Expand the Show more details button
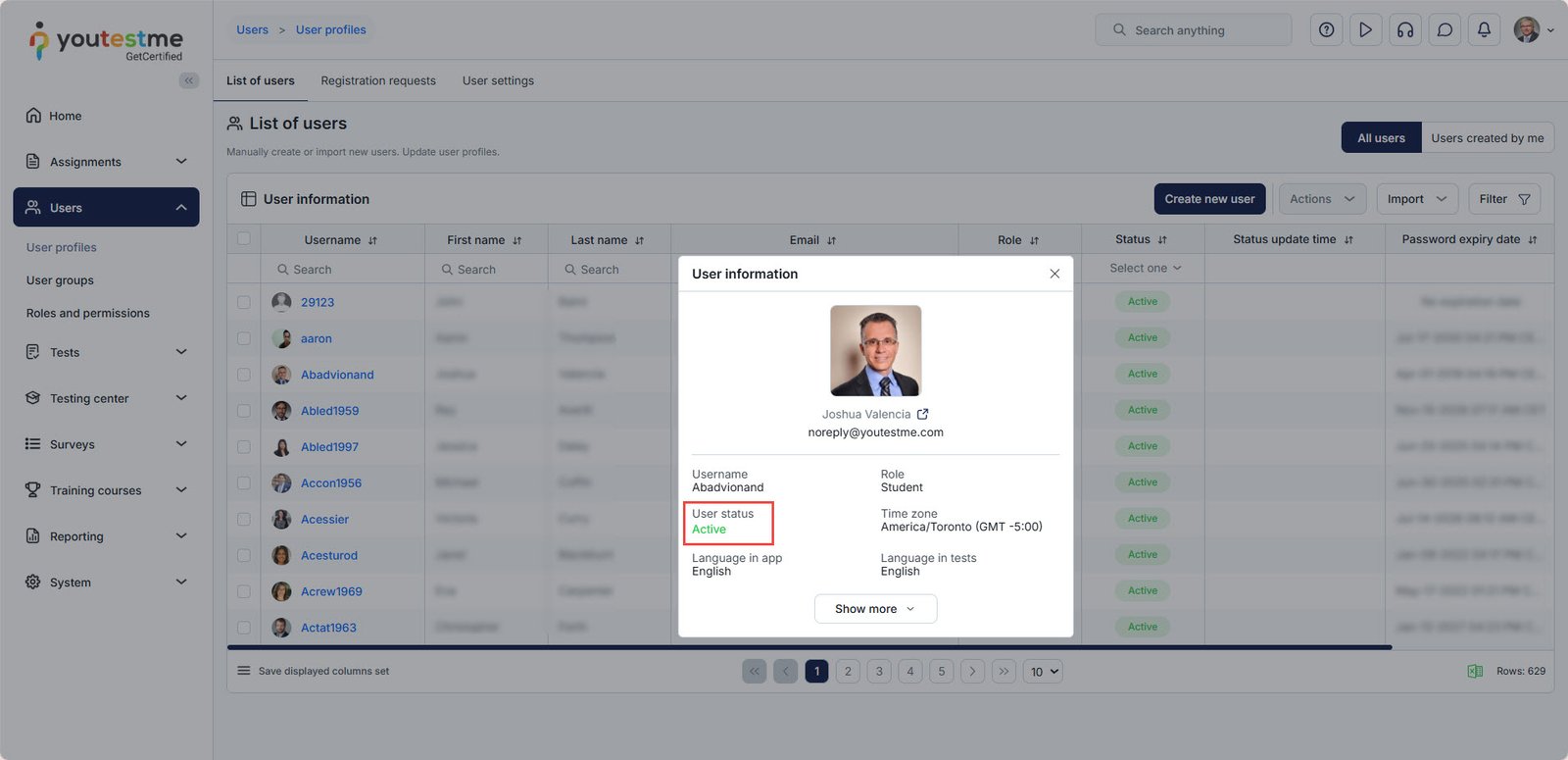 click(875, 609)
